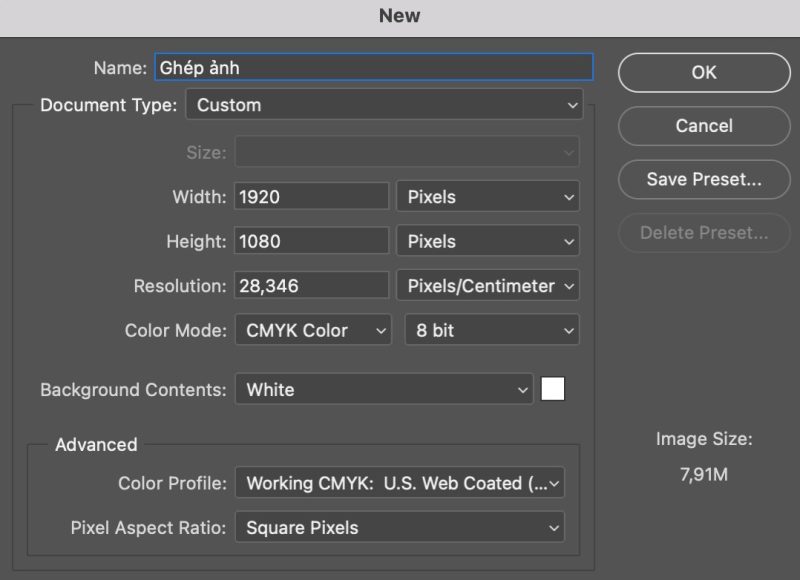800x580 pixels.
Task: Click the Name field containing Ghép ảnh
Action: click(373, 67)
